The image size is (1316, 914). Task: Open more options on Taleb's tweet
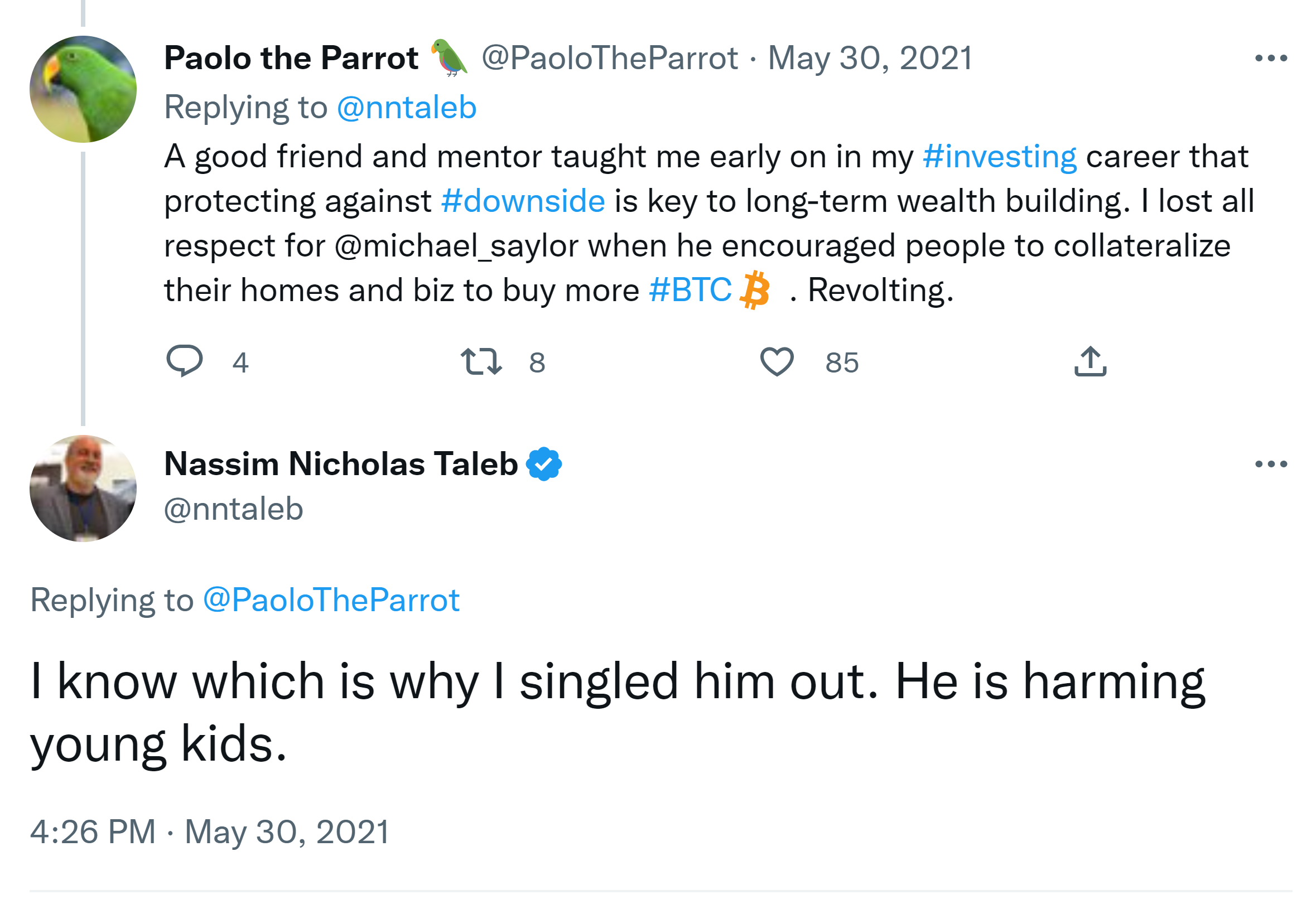click(x=1270, y=463)
